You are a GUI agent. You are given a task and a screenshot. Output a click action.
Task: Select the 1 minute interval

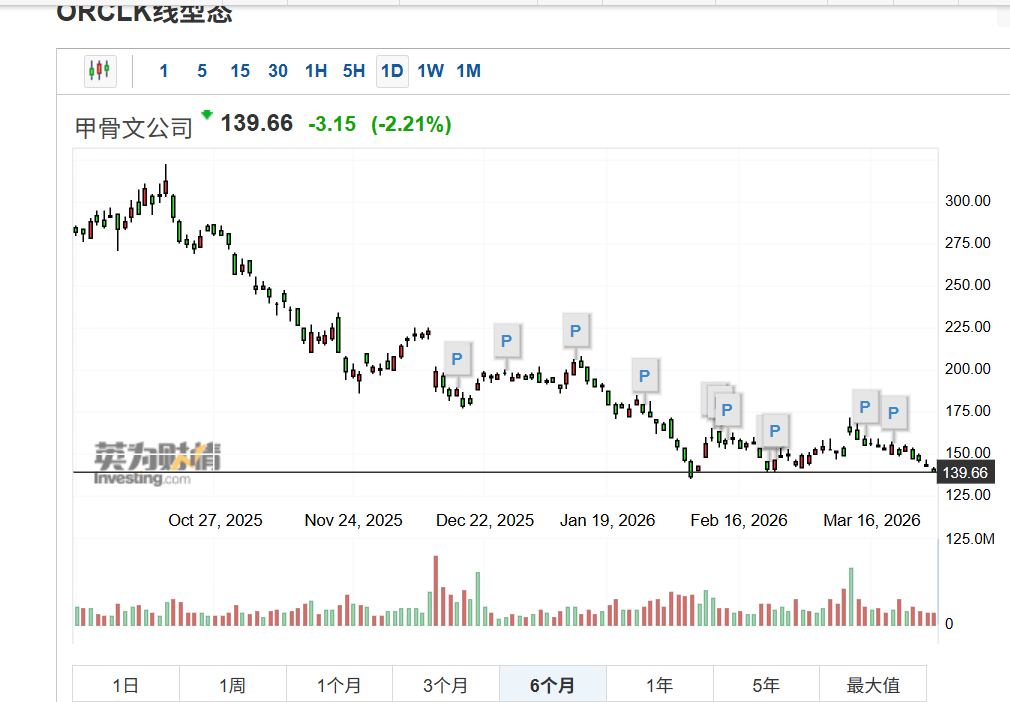coord(164,71)
